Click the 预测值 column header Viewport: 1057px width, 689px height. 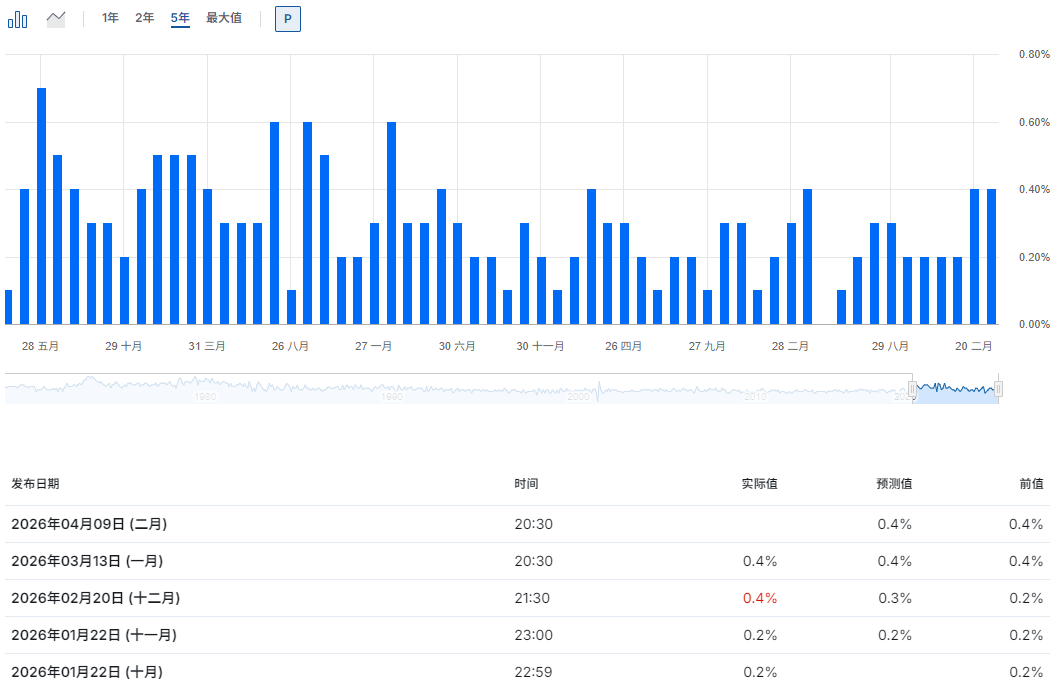coord(894,484)
